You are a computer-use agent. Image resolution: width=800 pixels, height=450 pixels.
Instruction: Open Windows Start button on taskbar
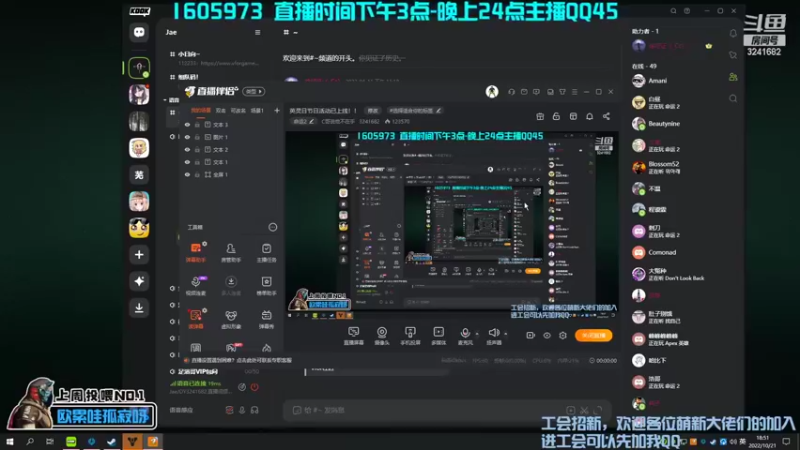[x=10, y=441]
